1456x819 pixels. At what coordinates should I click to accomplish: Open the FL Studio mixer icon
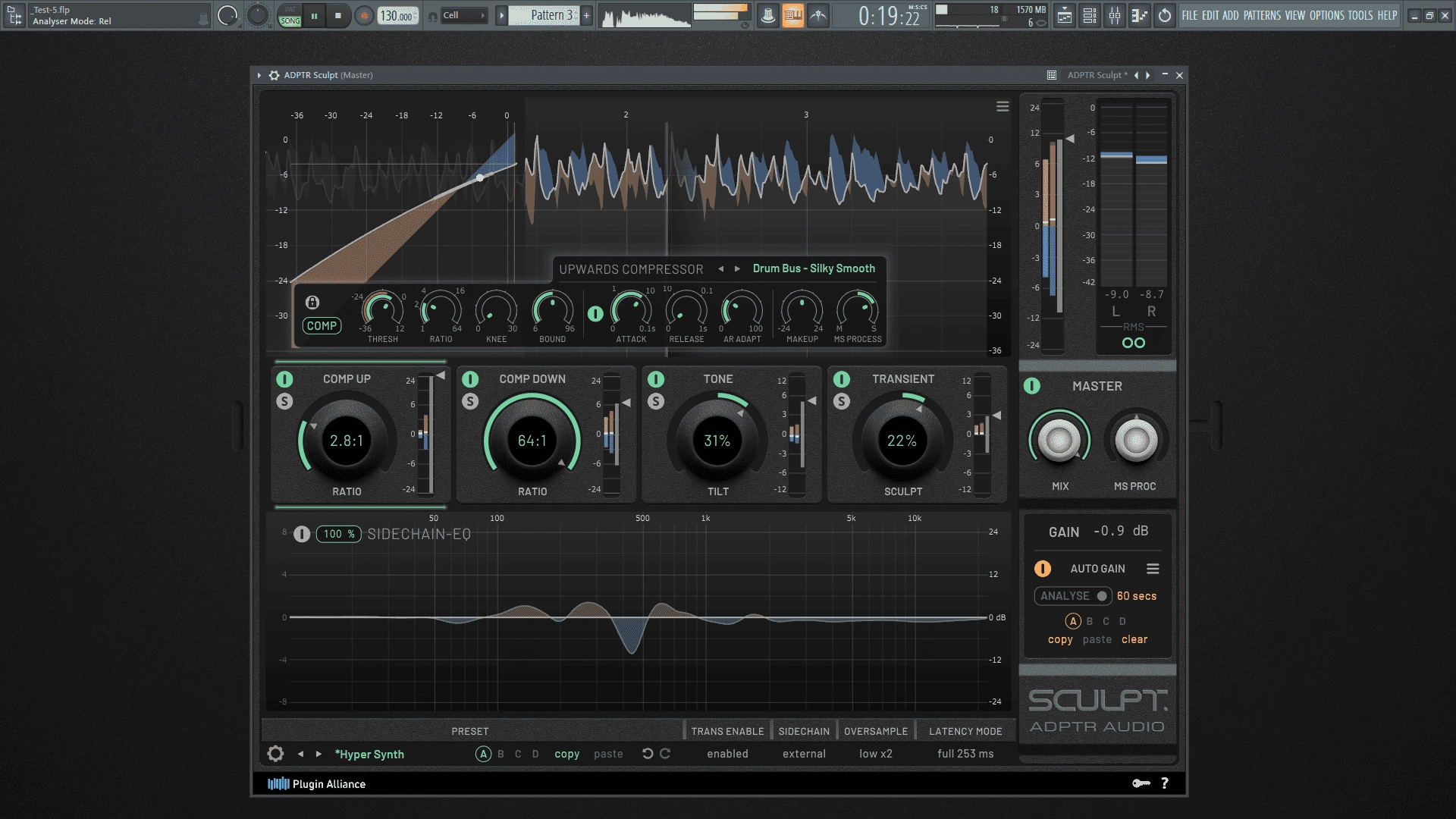(x=1115, y=15)
